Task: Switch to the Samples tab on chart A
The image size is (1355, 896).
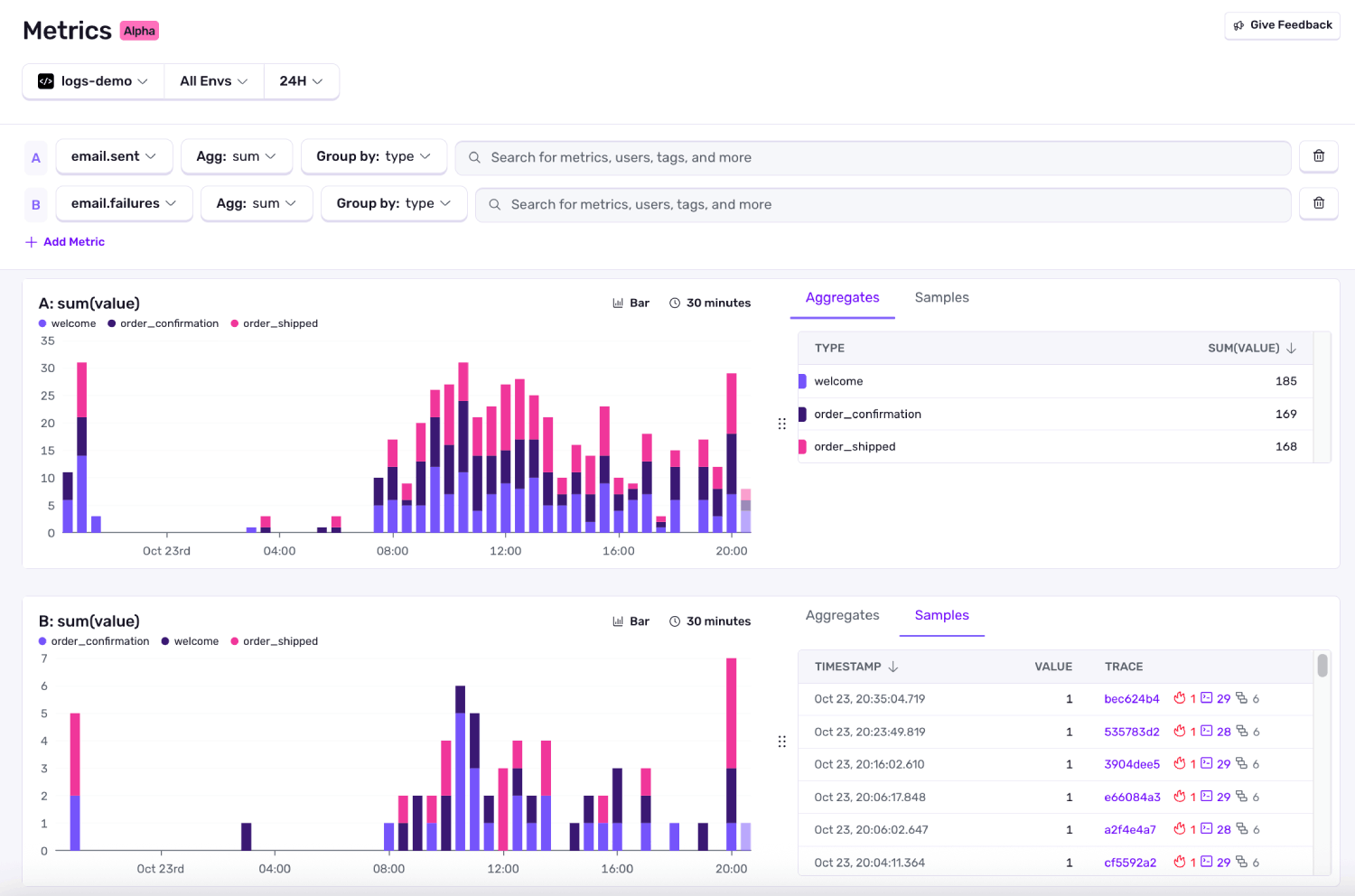Action: point(941,297)
